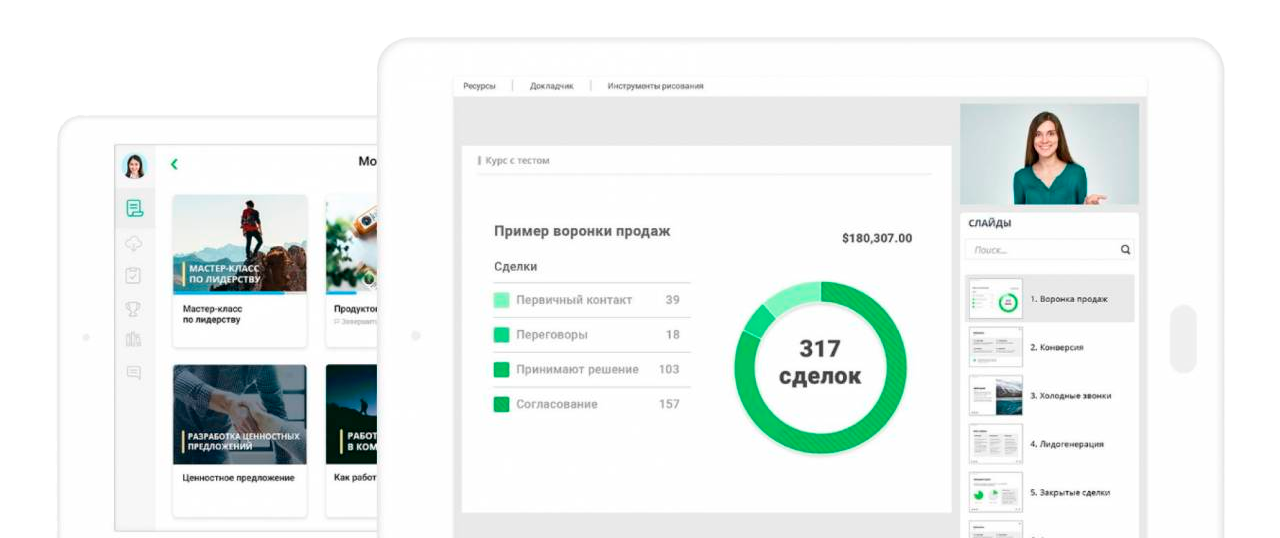The image size is (1280, 538).
Task: Click the presenter video thumbnail
Action: (1049, 154)
